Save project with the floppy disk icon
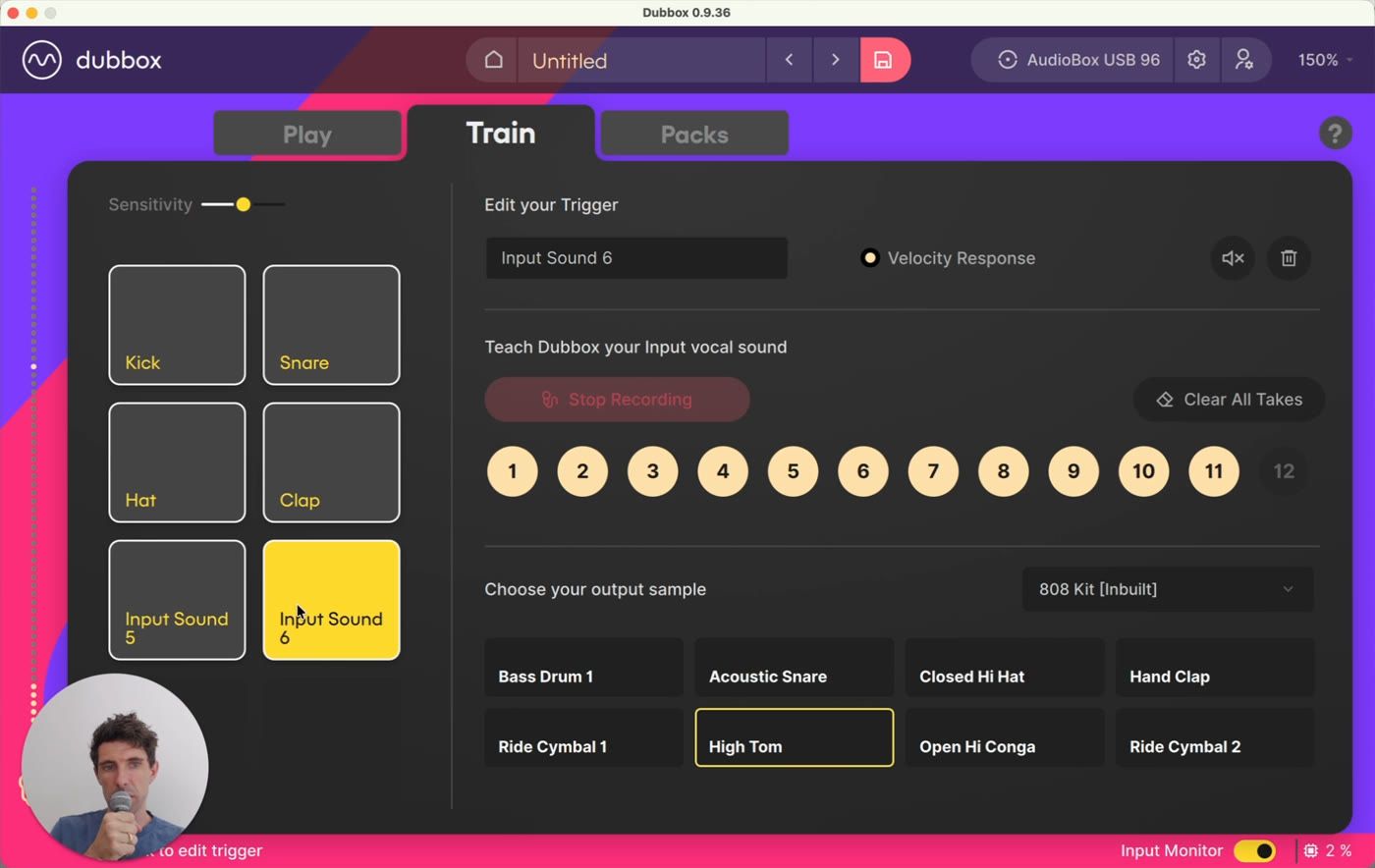The height and width of the screenshot is (868, 1375). [x=884, y=60]
